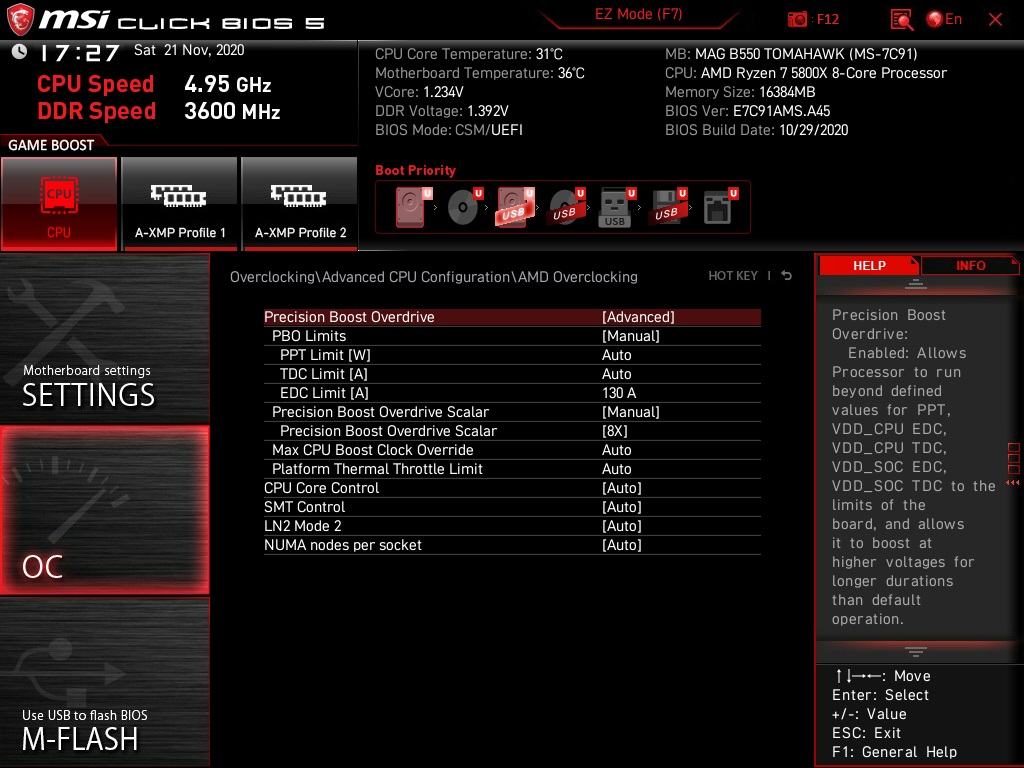This screenshot has width=1024, height=768.
Task: Open LN2 Mode 2 [Auto] dropdown
Action: 512,526
